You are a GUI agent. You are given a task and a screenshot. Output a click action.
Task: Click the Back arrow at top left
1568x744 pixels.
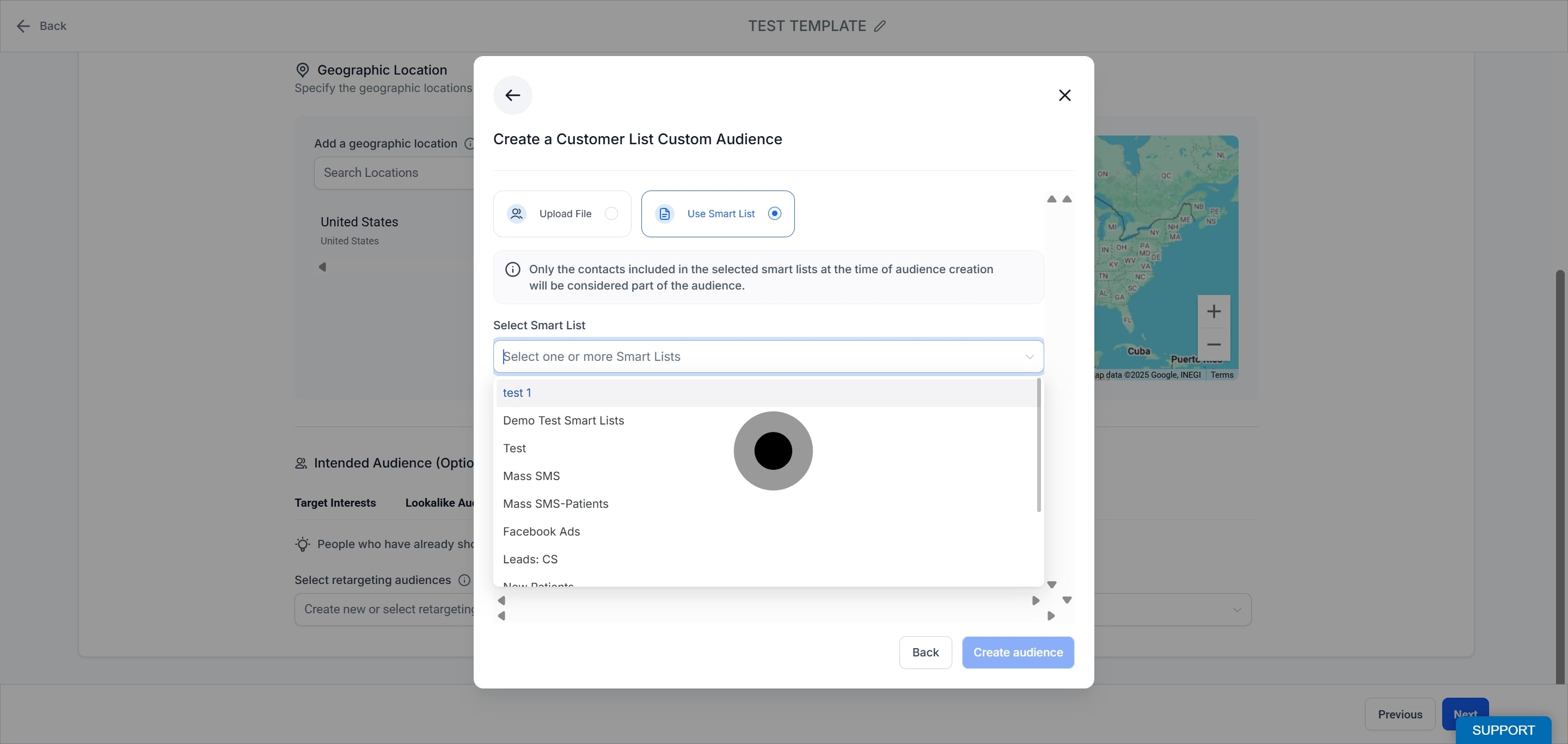(x=23, y=26)
